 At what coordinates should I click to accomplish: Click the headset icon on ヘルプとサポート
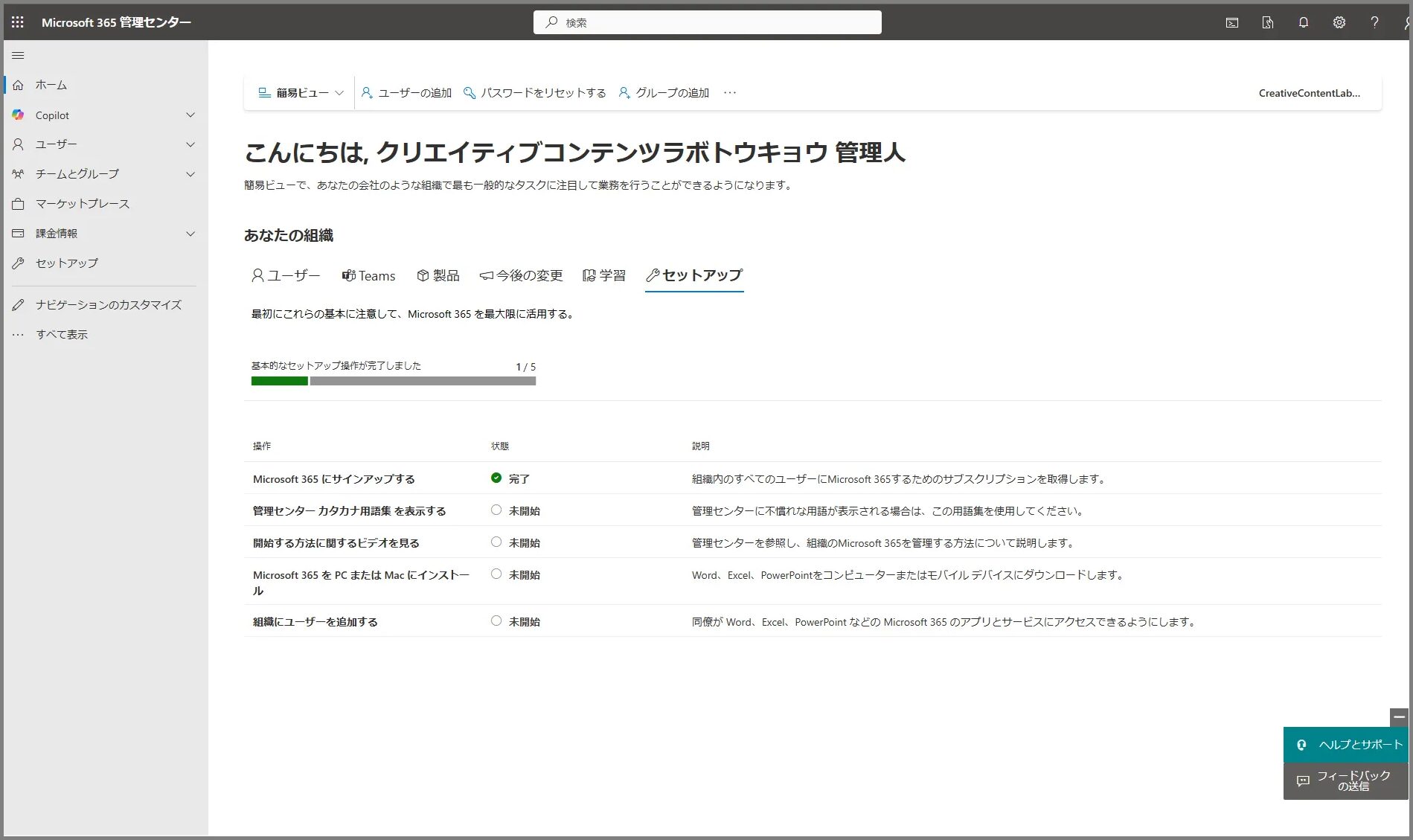[1302, 745]
